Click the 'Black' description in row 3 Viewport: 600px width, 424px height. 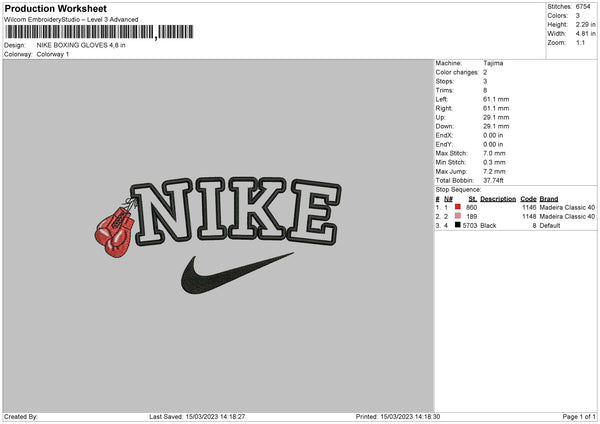(488, 226)
